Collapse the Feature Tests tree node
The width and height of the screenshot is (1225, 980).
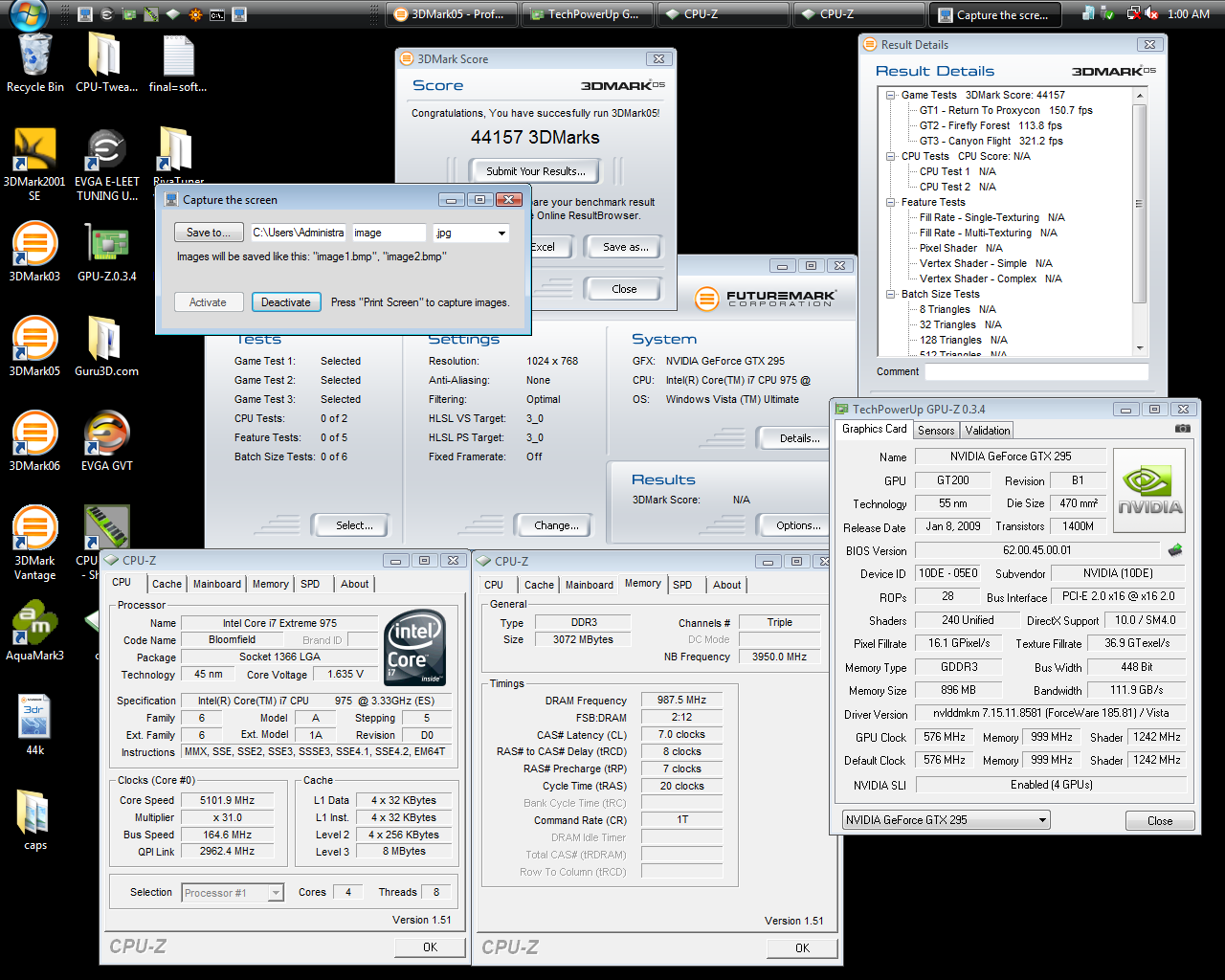(890, 202)
